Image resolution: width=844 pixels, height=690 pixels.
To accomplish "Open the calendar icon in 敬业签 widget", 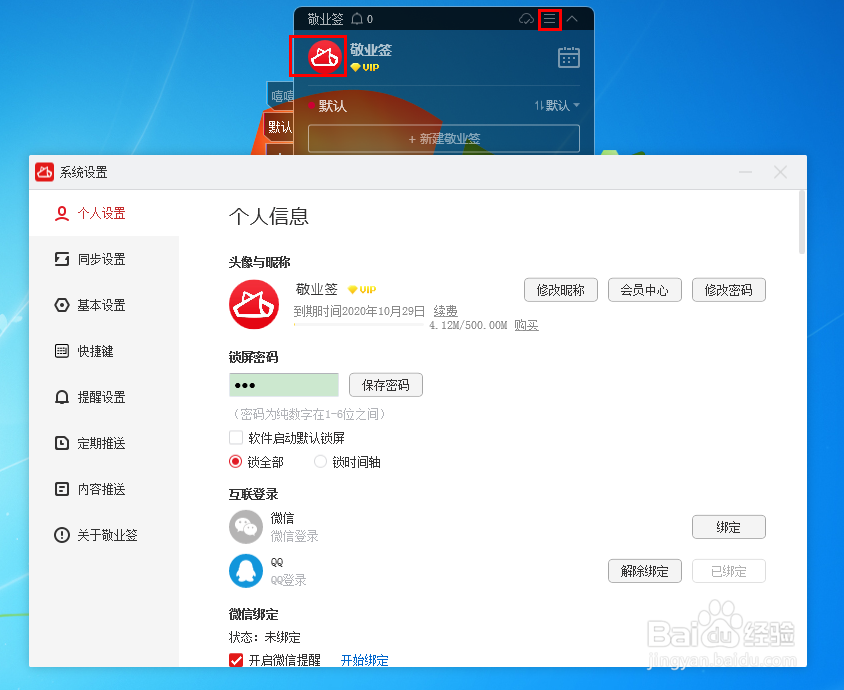I will tap(568, 57).
